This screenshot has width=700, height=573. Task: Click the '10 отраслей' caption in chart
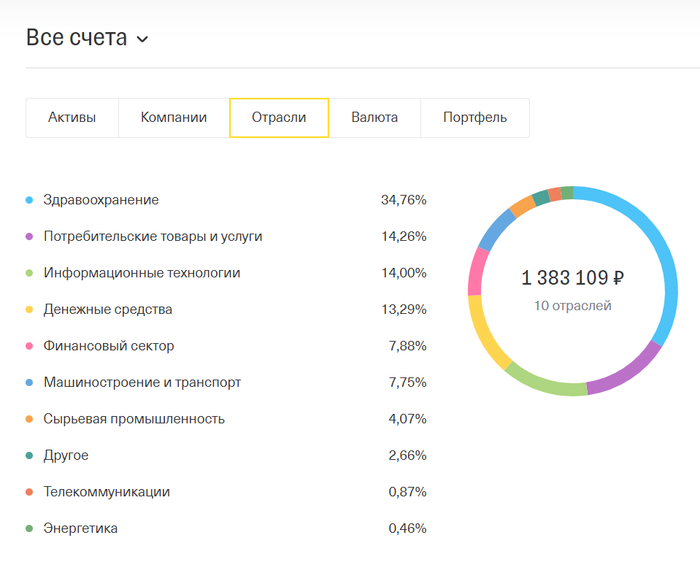tap(573, 306)
